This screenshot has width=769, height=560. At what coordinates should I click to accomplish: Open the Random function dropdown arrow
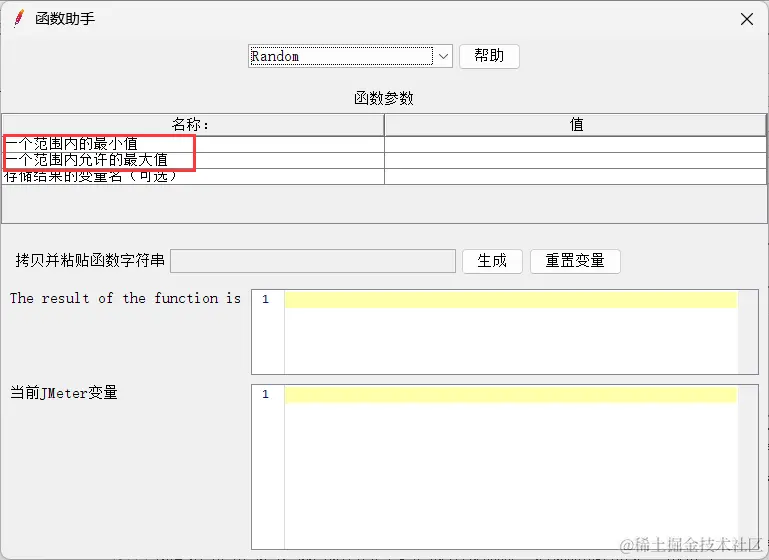443,56
